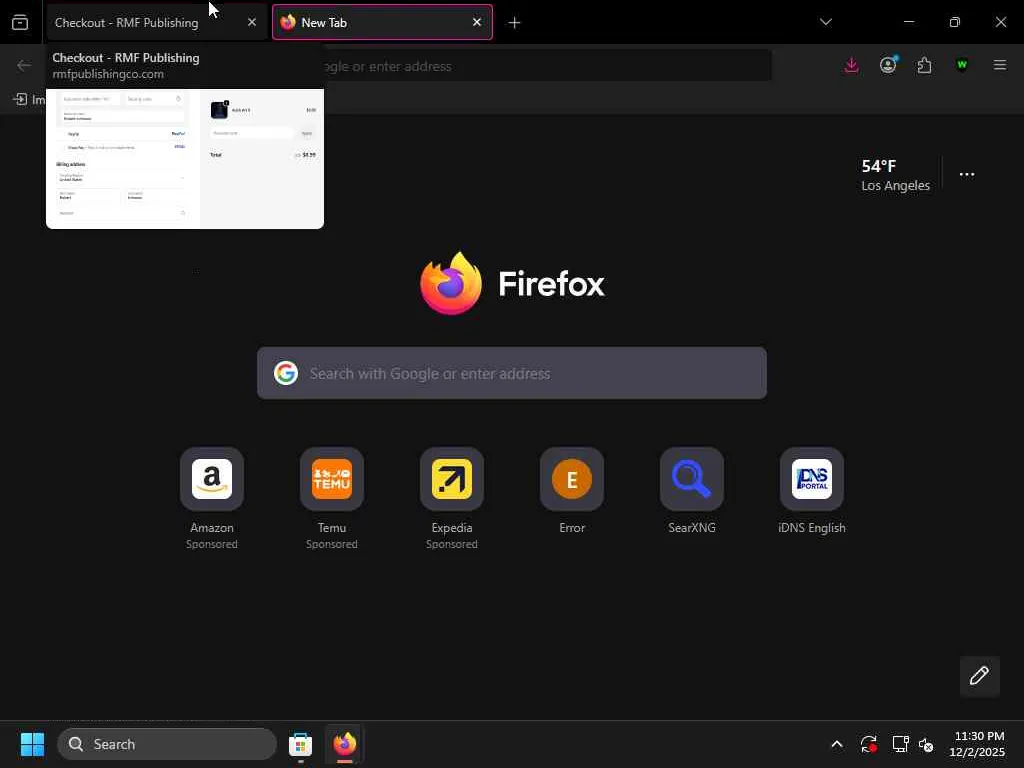Open a new tab with plus button
This screenshot has height=768, width=1024.
(515, 23)
